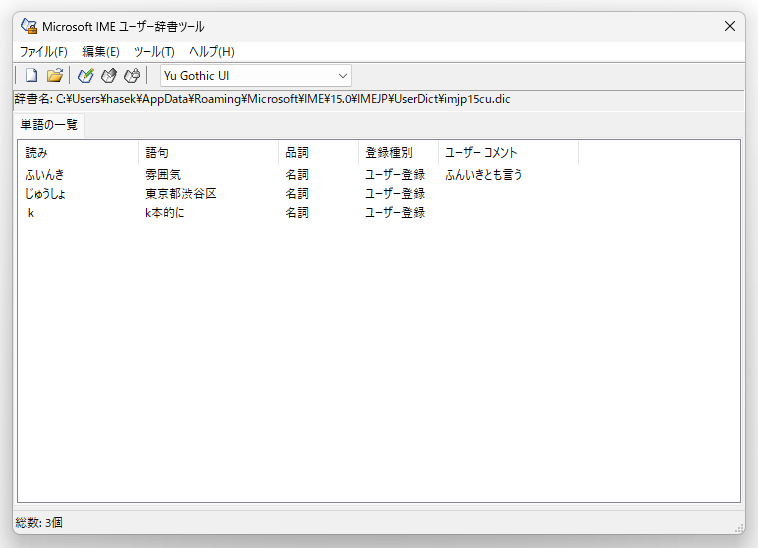Screen dimensions: 758x548
Task: Click ユーザー登録 in the 東京都渋谷区 row
Action: click(x=395, y=194)
